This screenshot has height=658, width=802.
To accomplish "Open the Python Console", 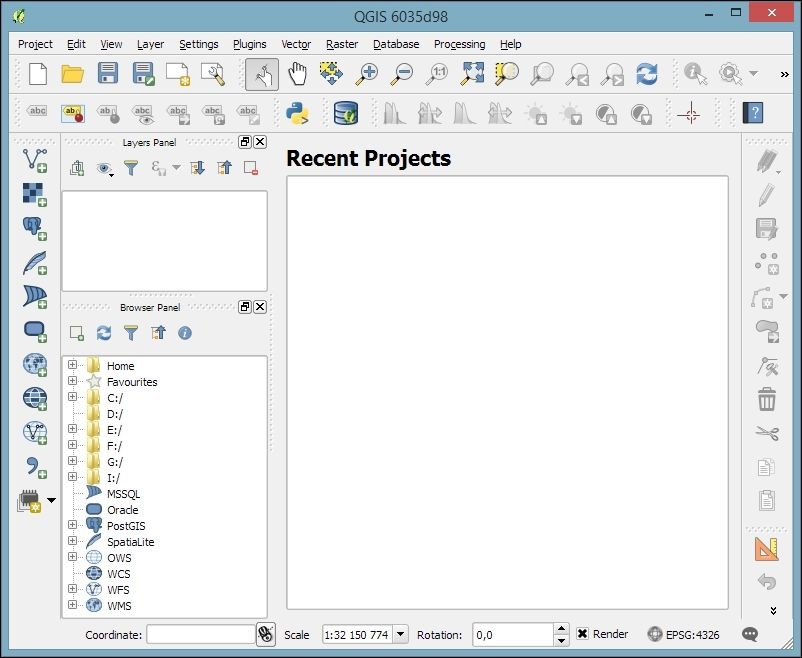I will click(297, 113).
